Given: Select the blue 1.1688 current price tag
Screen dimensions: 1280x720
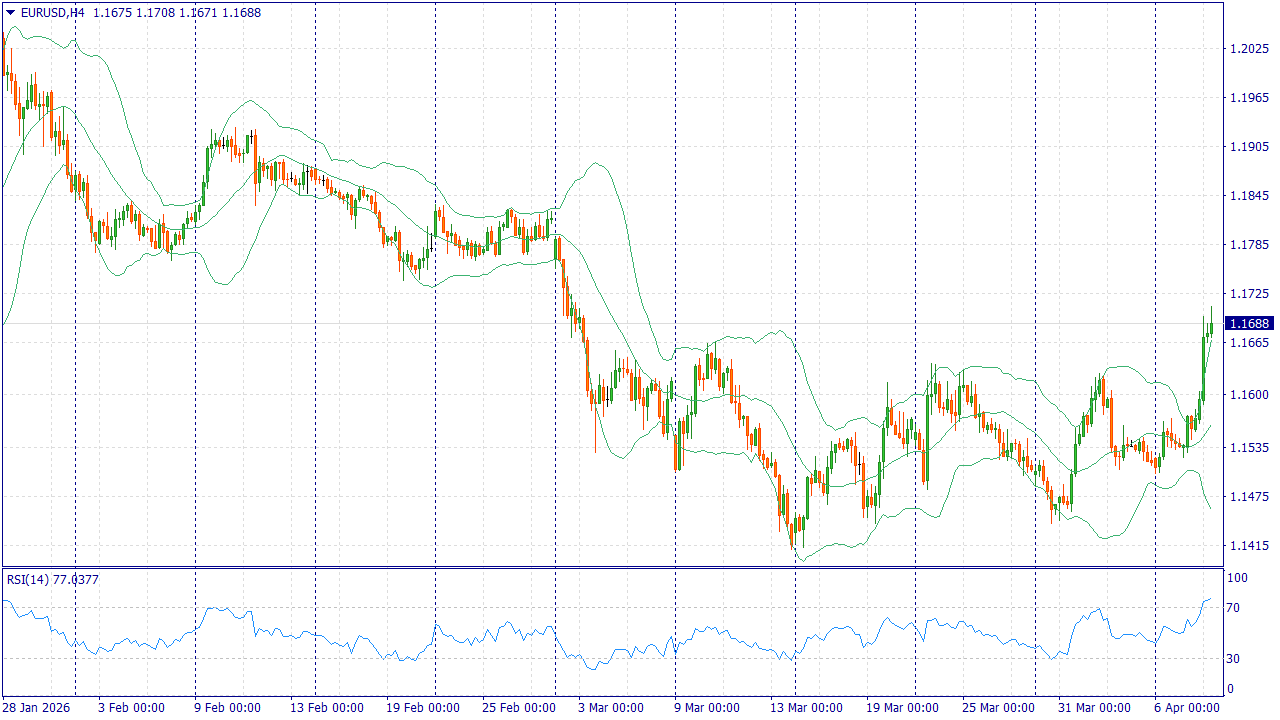Looking at the screenshot, I should pos(1249,323).
